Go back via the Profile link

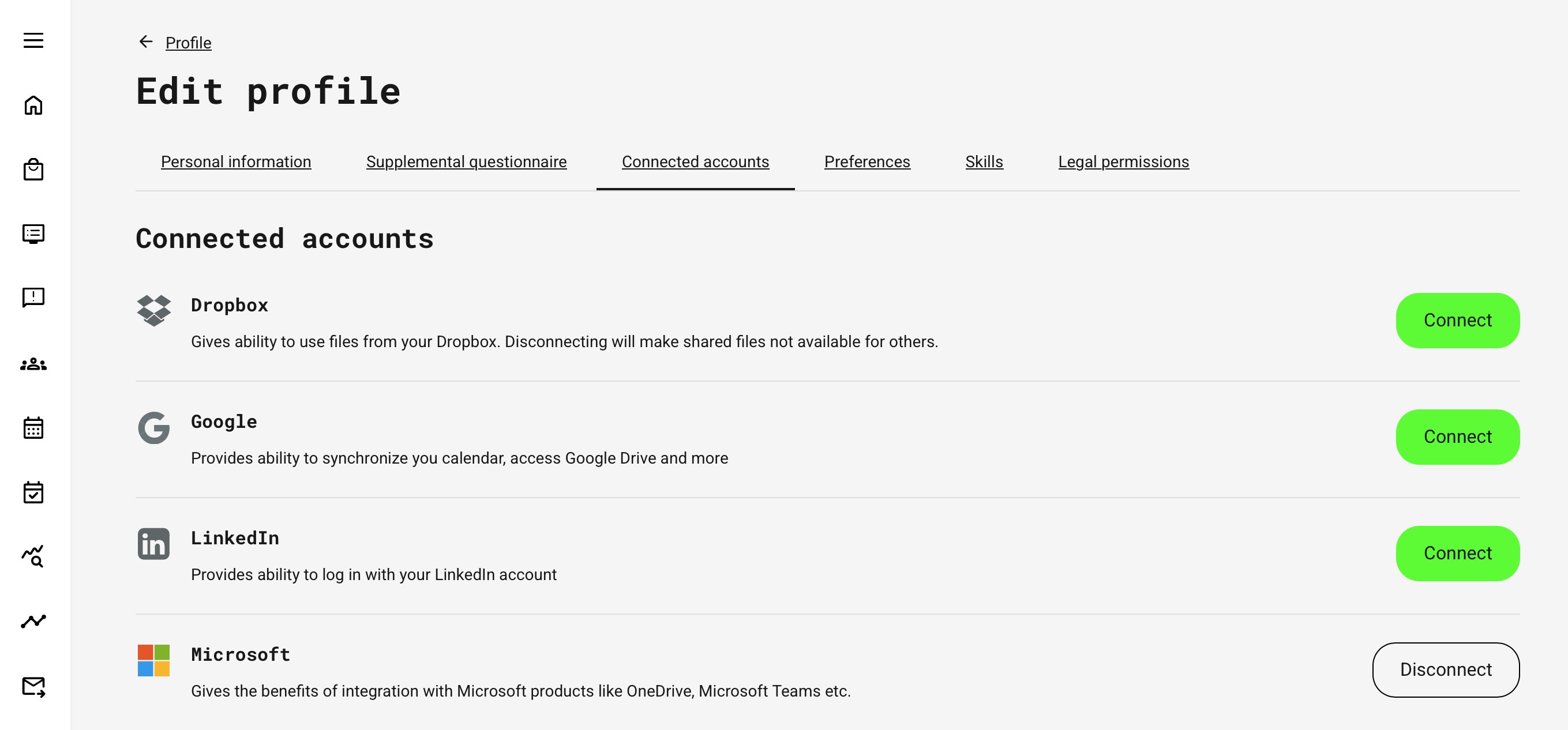pyautogui.click(x=187, y=43)
